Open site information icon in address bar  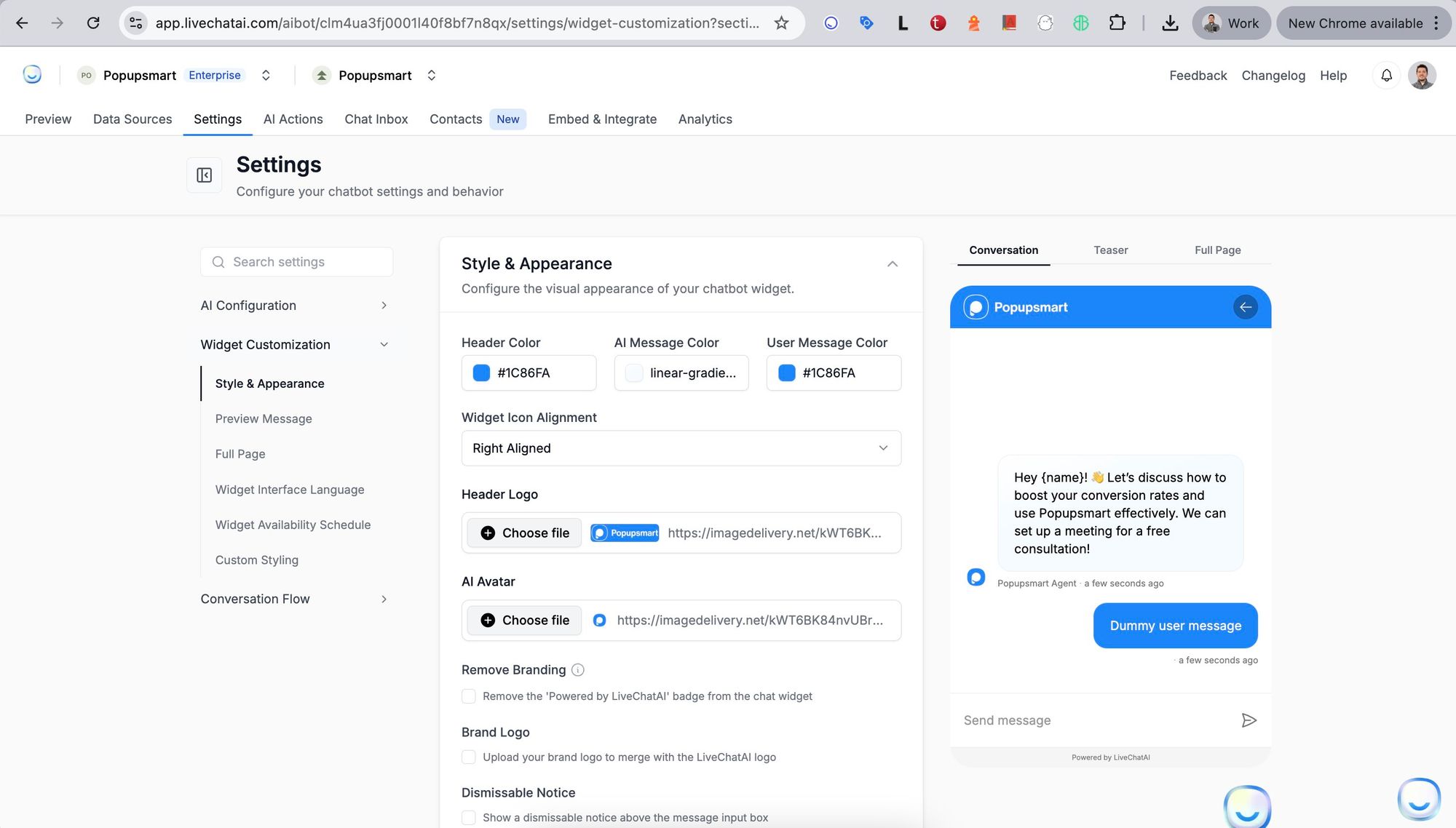(x=136, y=23)
